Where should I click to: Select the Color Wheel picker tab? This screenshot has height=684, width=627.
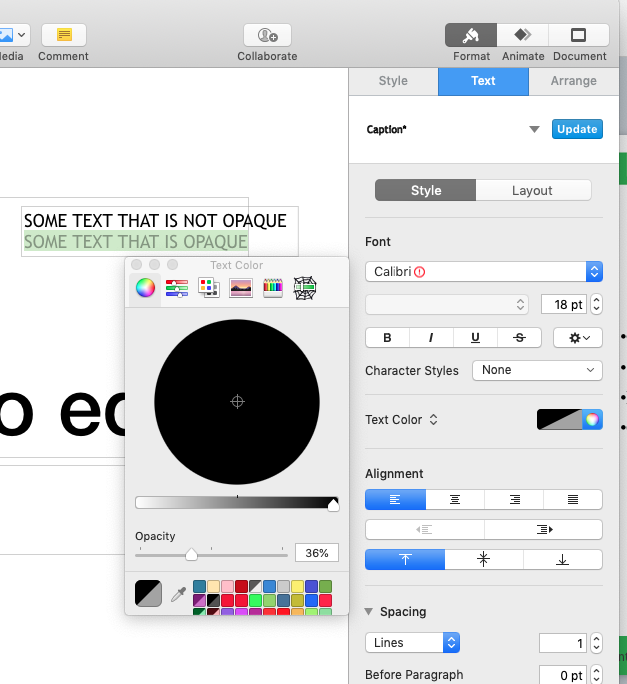(x=145, y=288)
